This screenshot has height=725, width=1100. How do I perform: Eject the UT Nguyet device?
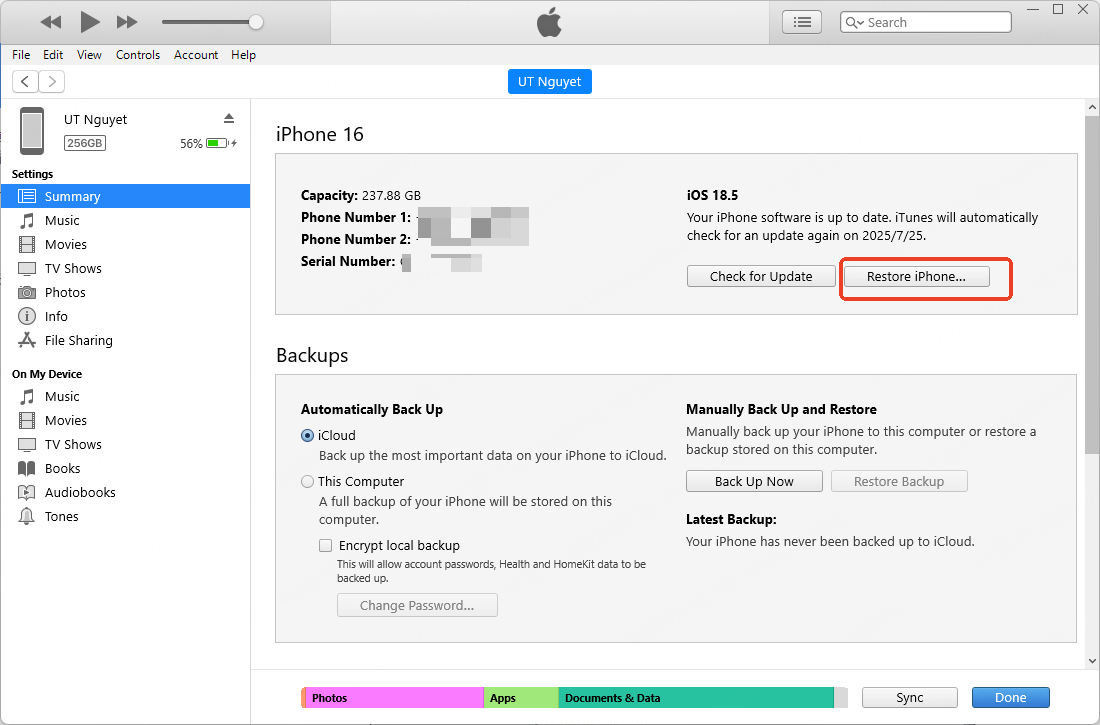click(229, 118)
